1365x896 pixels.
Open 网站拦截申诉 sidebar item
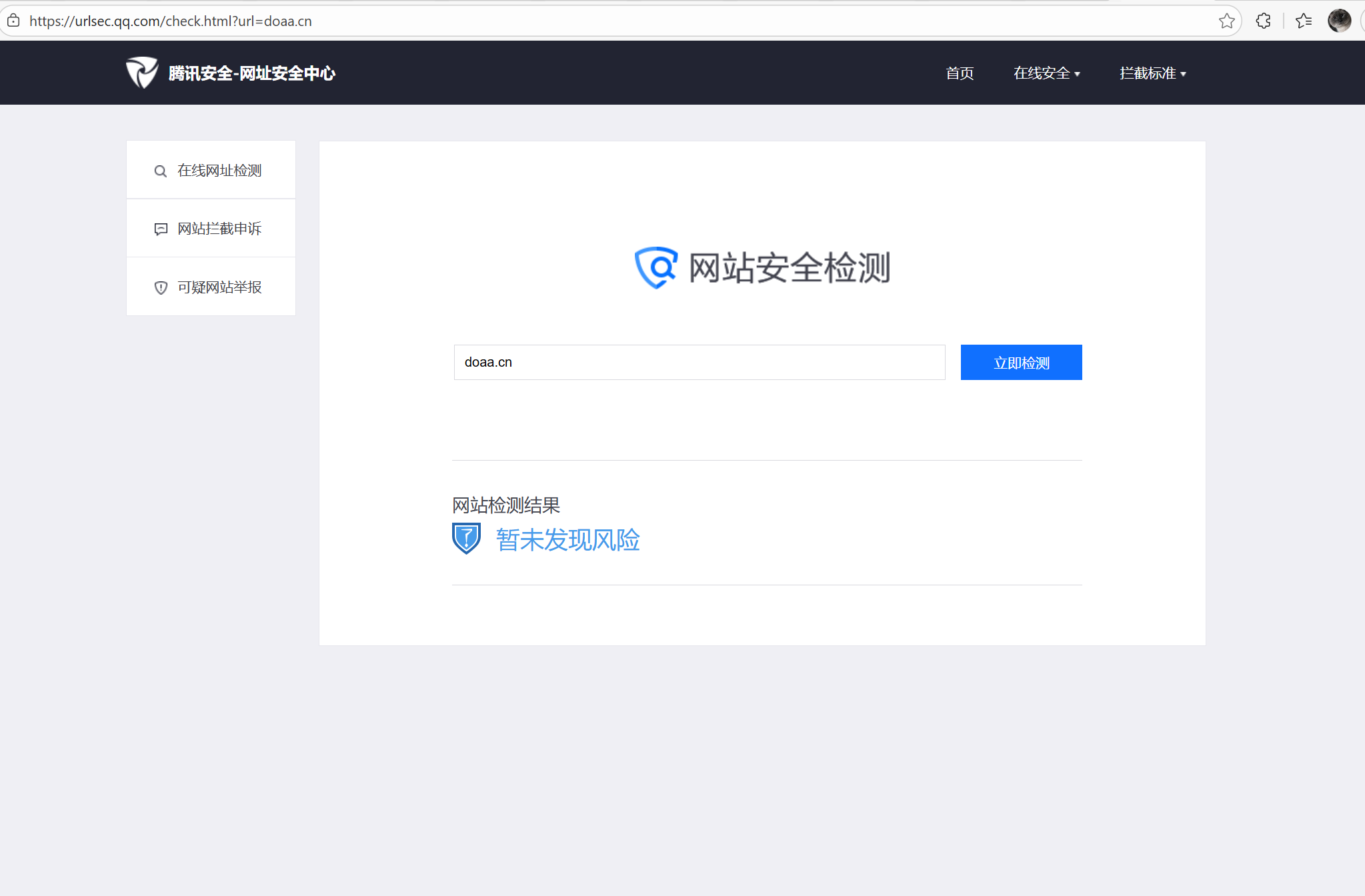coord(219,229)
